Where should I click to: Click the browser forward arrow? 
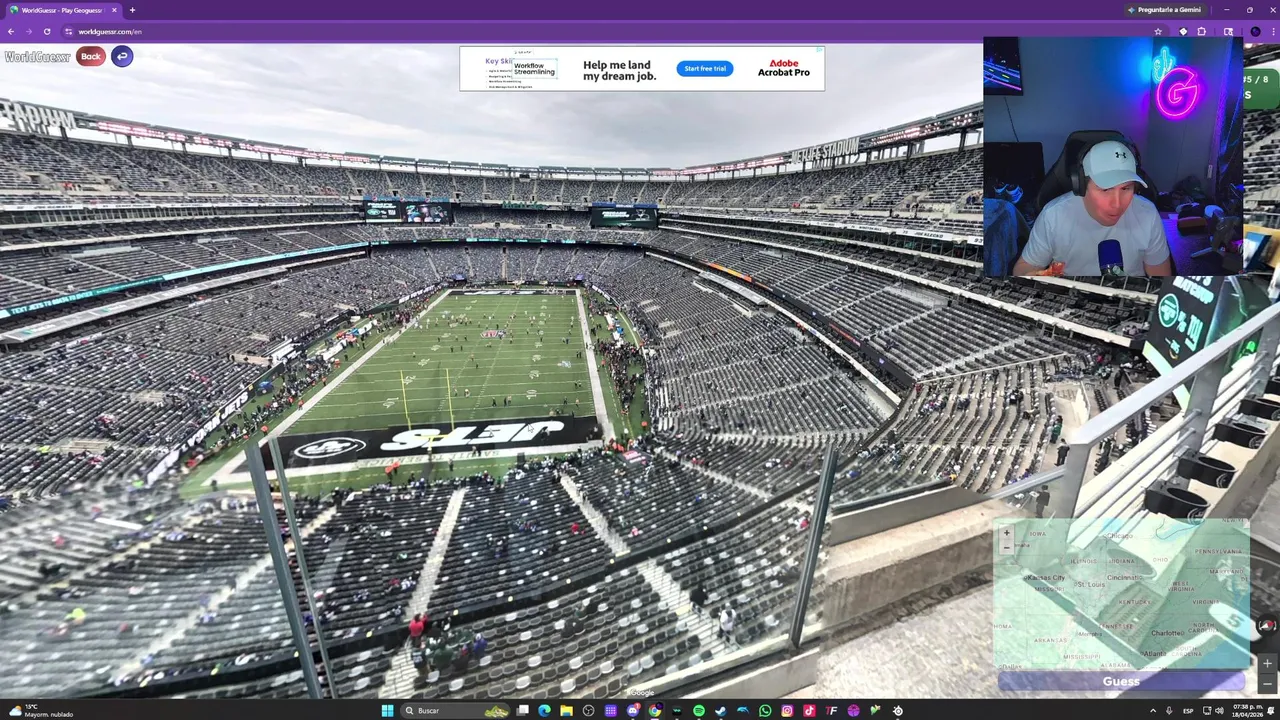click(29, 31)
